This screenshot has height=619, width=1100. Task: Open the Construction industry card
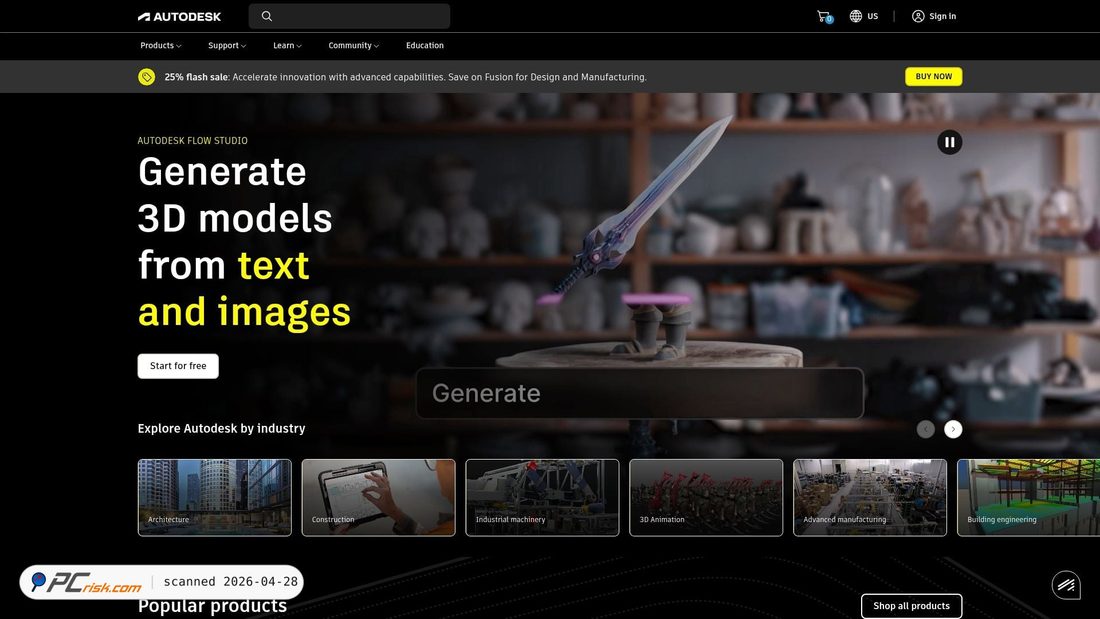pos(378,498)
